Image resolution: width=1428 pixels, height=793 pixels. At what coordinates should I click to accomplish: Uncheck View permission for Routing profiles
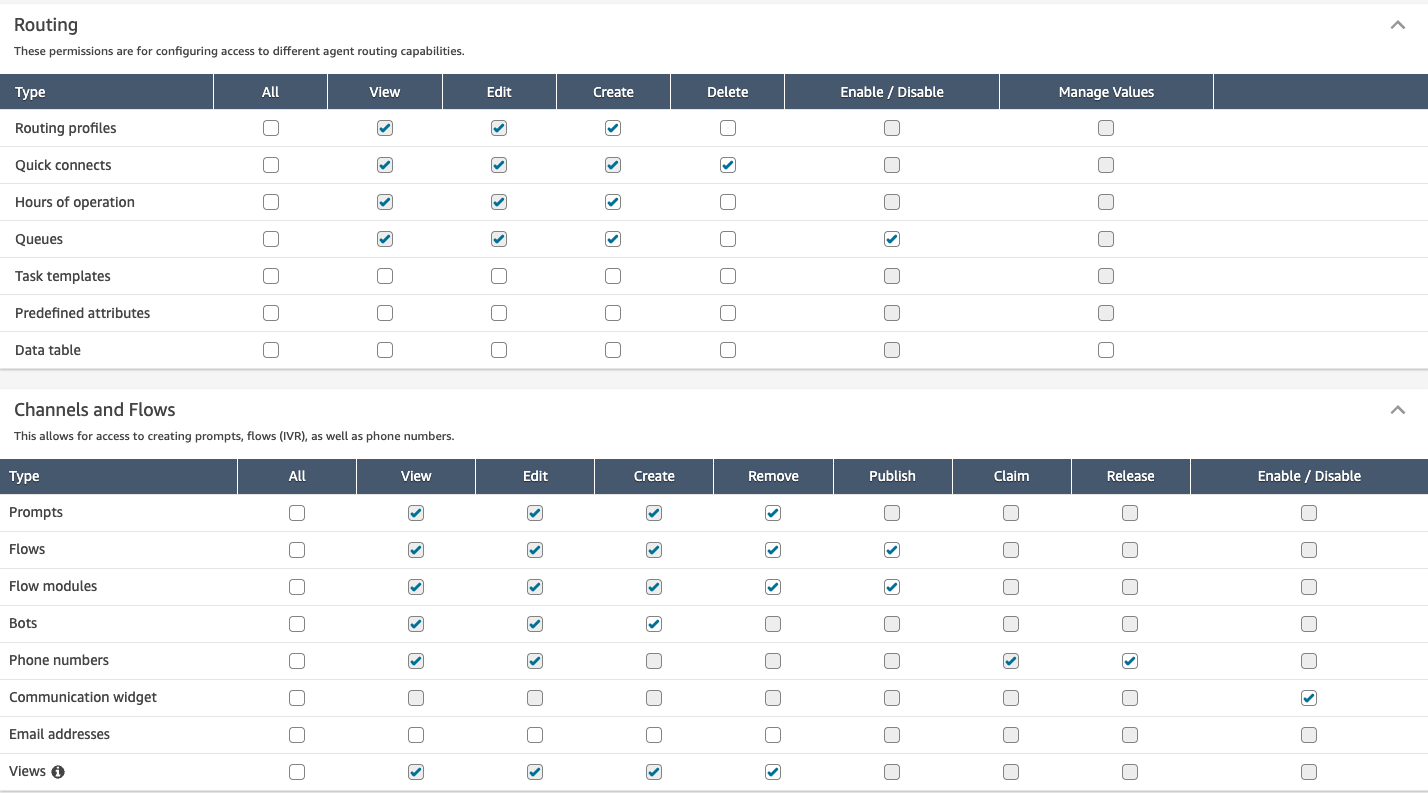pos(385,128)
